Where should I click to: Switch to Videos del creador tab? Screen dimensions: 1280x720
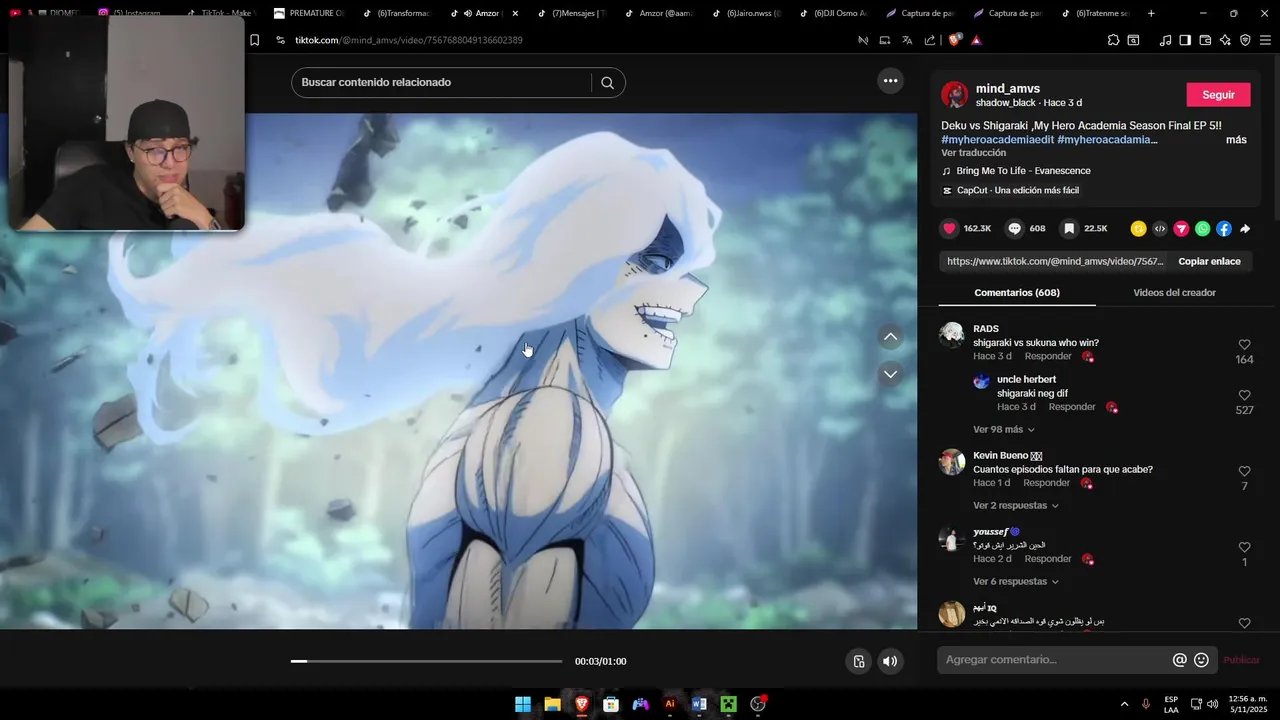click(x=1174, y=293)
